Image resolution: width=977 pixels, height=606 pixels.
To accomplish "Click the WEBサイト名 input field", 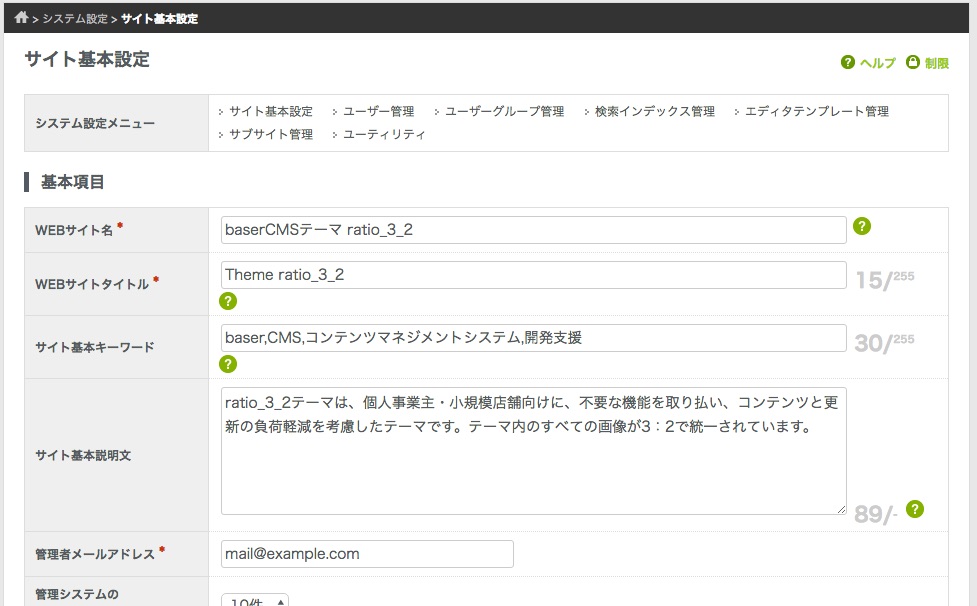I will 533,230.
